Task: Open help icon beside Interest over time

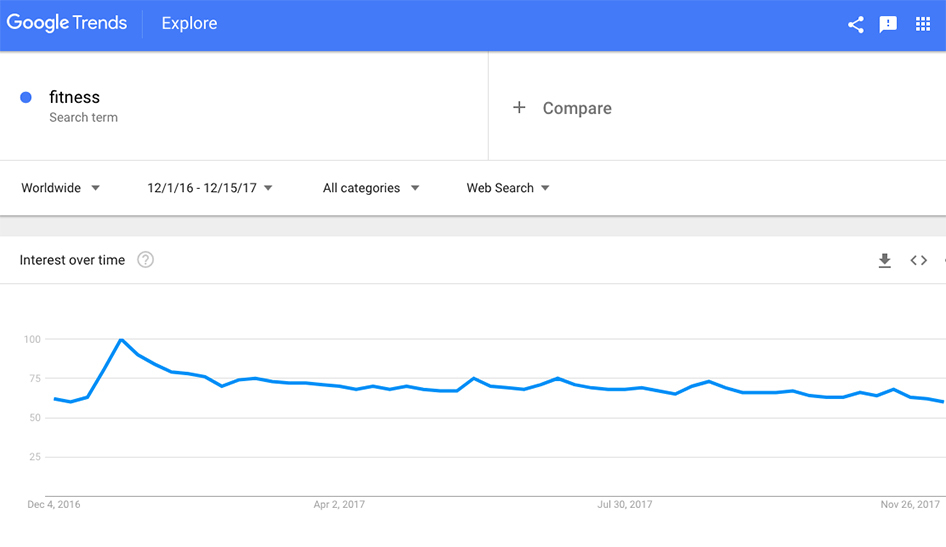Action: point(146,260)
